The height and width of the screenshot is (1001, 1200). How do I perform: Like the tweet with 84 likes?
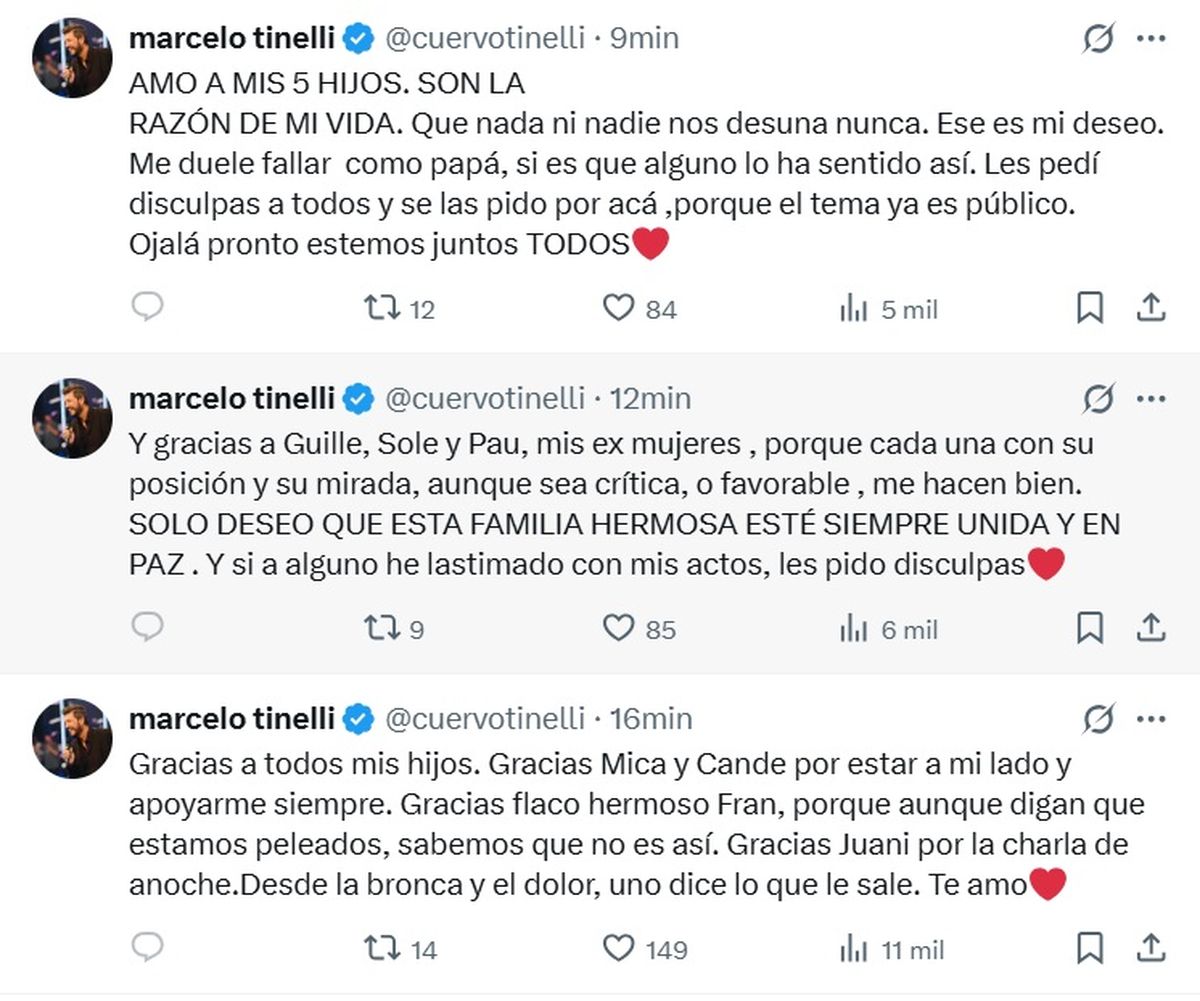click(x=619, y=309)
